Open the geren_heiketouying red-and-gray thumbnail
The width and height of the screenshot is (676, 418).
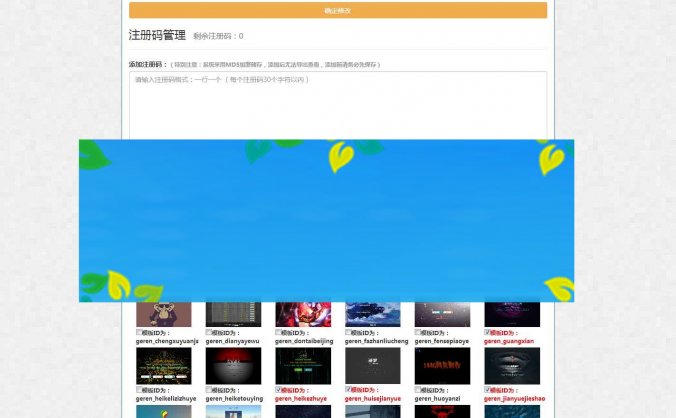tap(233, 366)
